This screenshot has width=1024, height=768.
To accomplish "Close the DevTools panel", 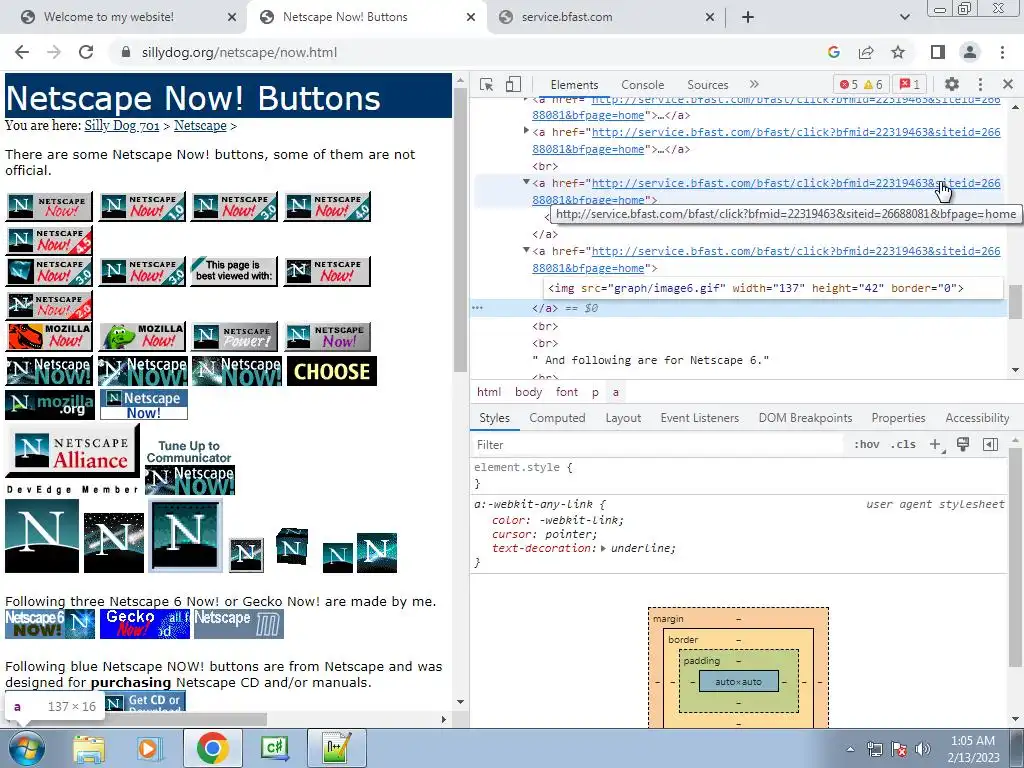I will (x=1008, y=84).
